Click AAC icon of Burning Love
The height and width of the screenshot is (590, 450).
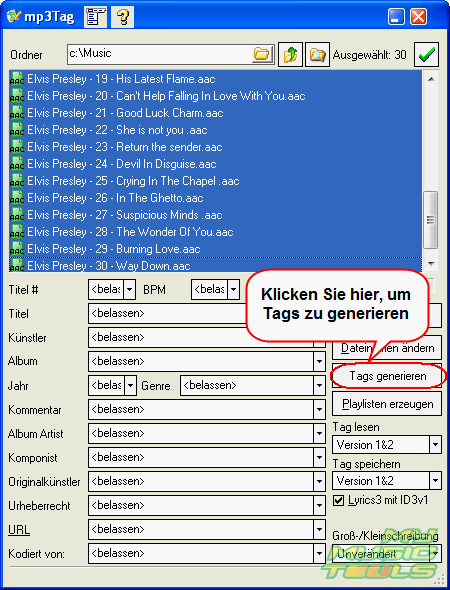click(17, 249)
